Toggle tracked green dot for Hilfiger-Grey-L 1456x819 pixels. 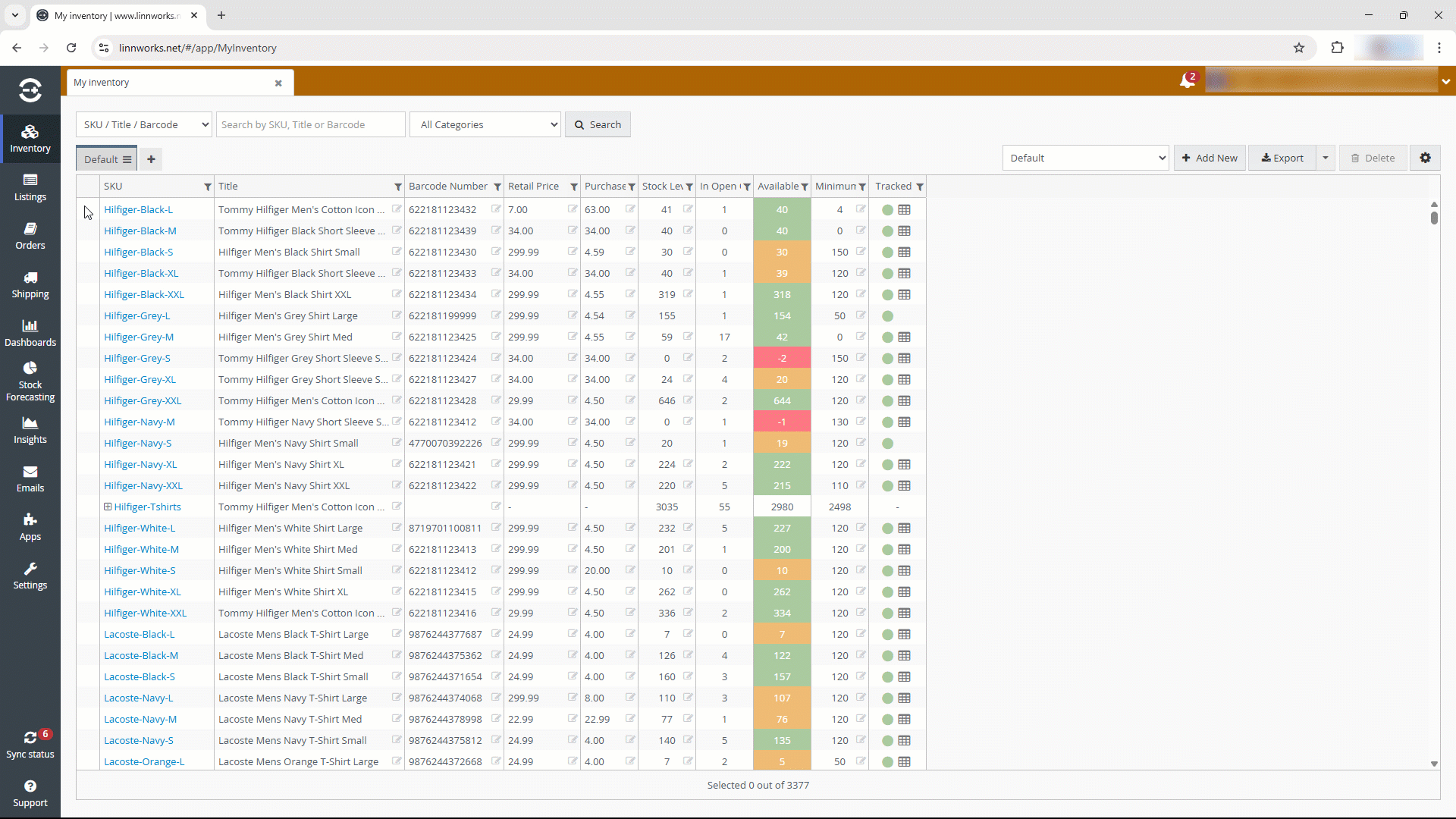[887, 316]
